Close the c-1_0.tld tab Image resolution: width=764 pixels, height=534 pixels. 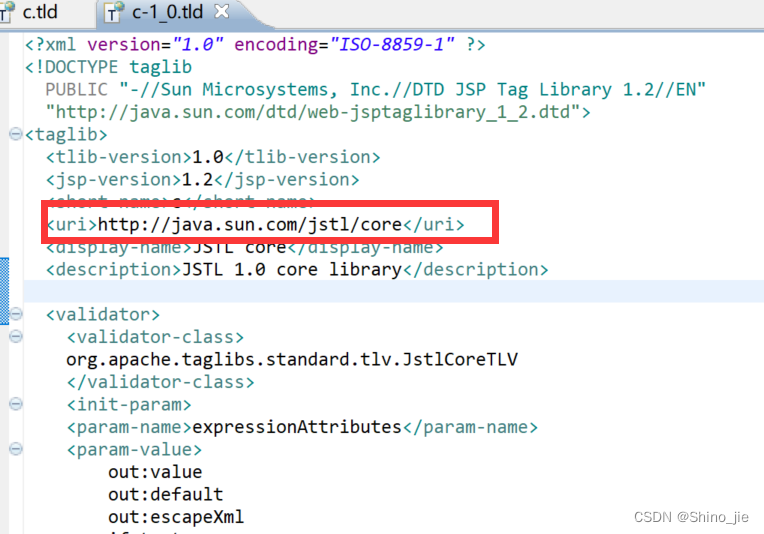pos(222,11)
